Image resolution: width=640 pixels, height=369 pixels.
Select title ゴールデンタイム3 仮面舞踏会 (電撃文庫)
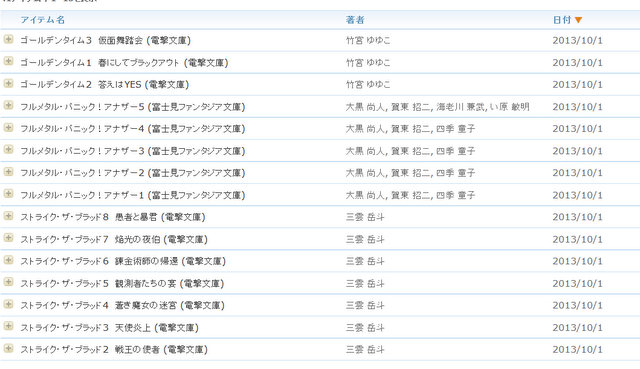click(105, 40)
